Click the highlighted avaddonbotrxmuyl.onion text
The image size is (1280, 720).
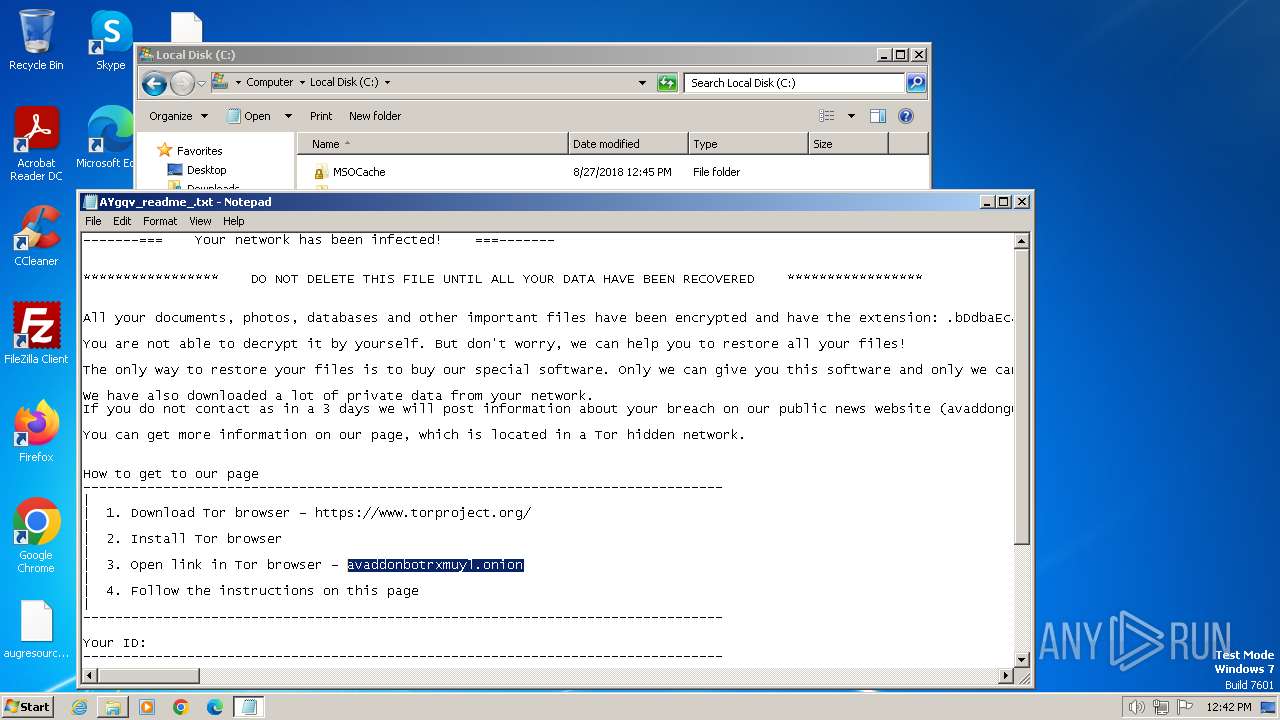435,565
